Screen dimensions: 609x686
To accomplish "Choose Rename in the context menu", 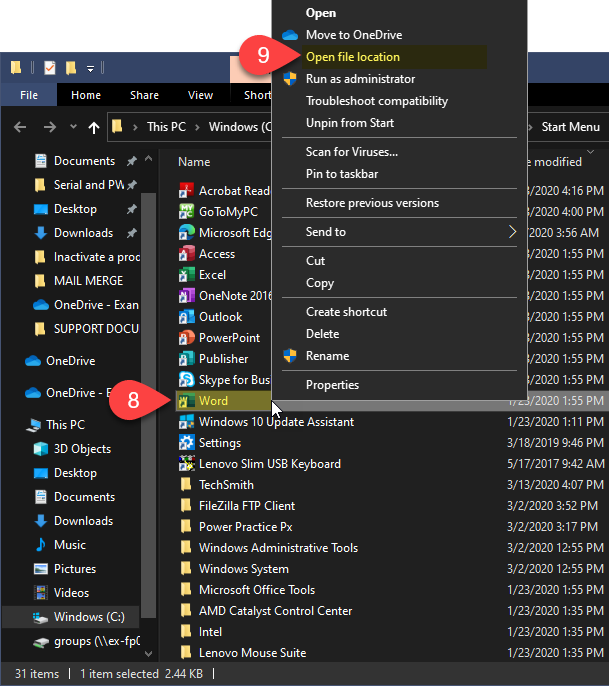I will point(327,356).
